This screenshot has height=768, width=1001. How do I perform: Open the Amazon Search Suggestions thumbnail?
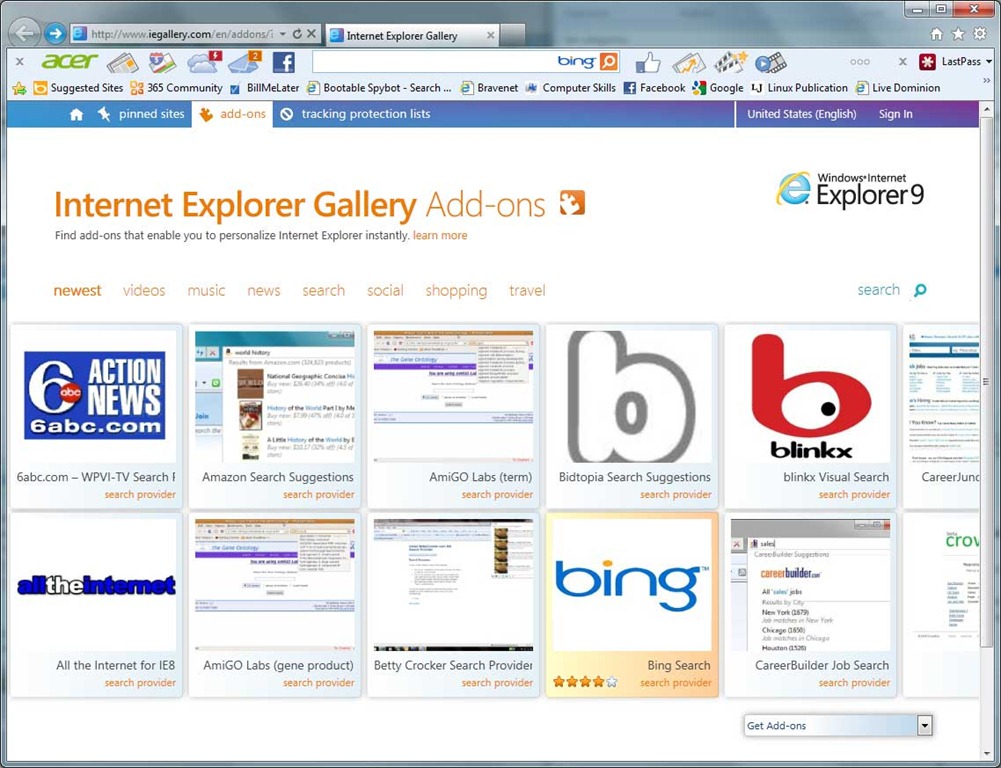(275, 396)
